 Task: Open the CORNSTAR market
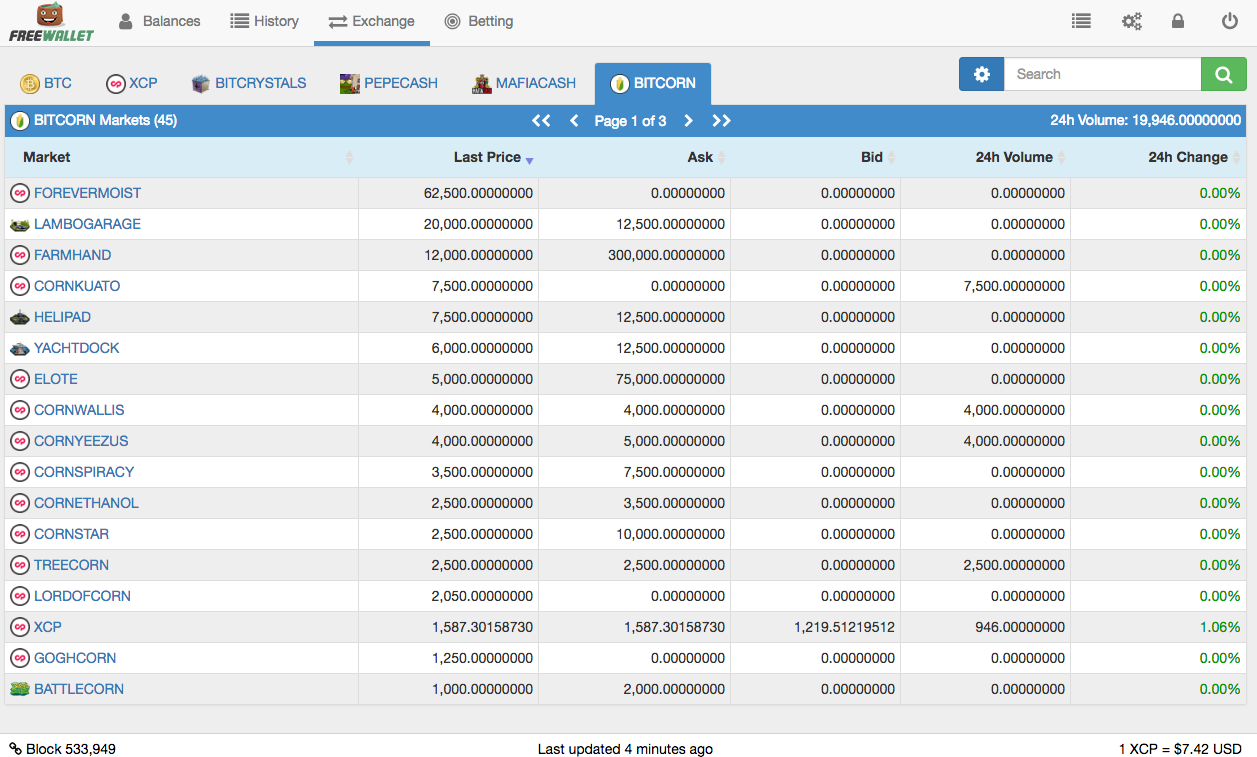coord(71,534)
